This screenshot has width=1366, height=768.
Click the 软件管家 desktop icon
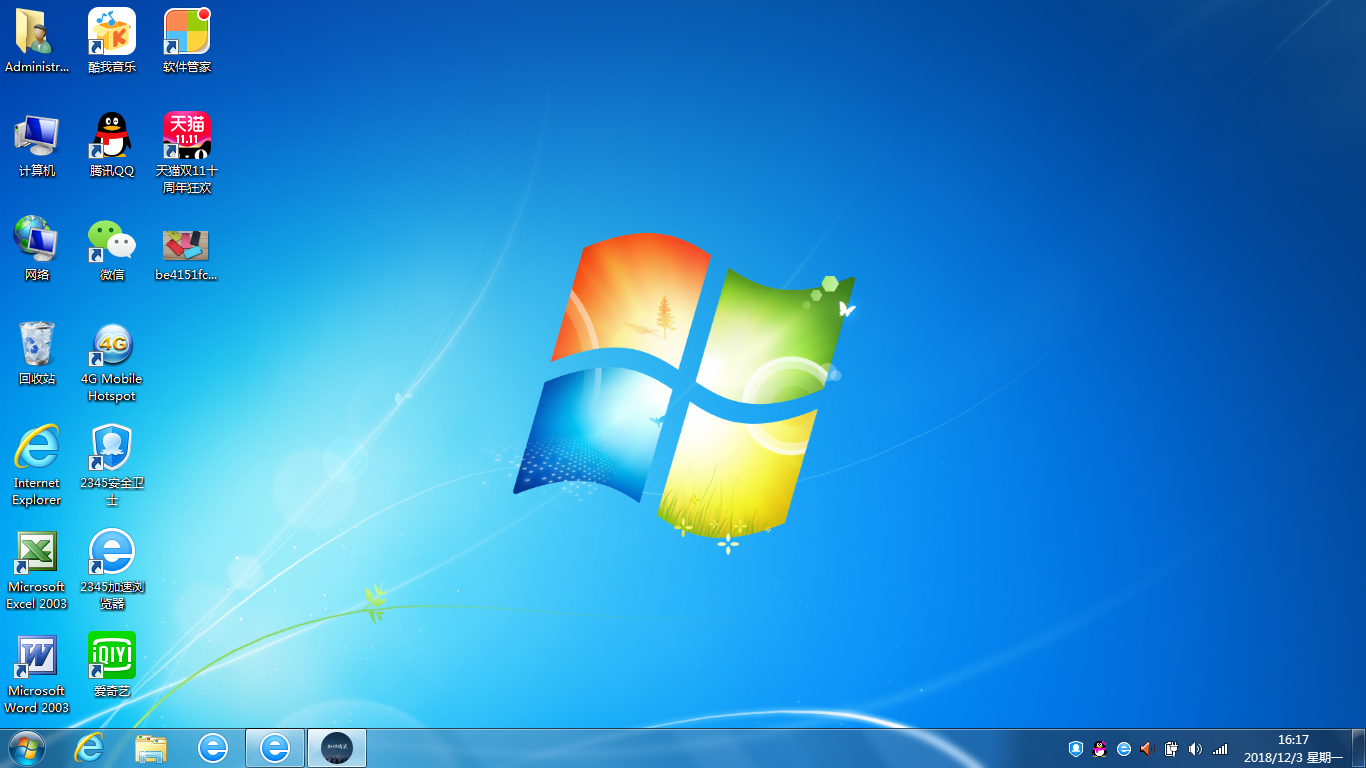pyautogui.click(x=187, y=33)
